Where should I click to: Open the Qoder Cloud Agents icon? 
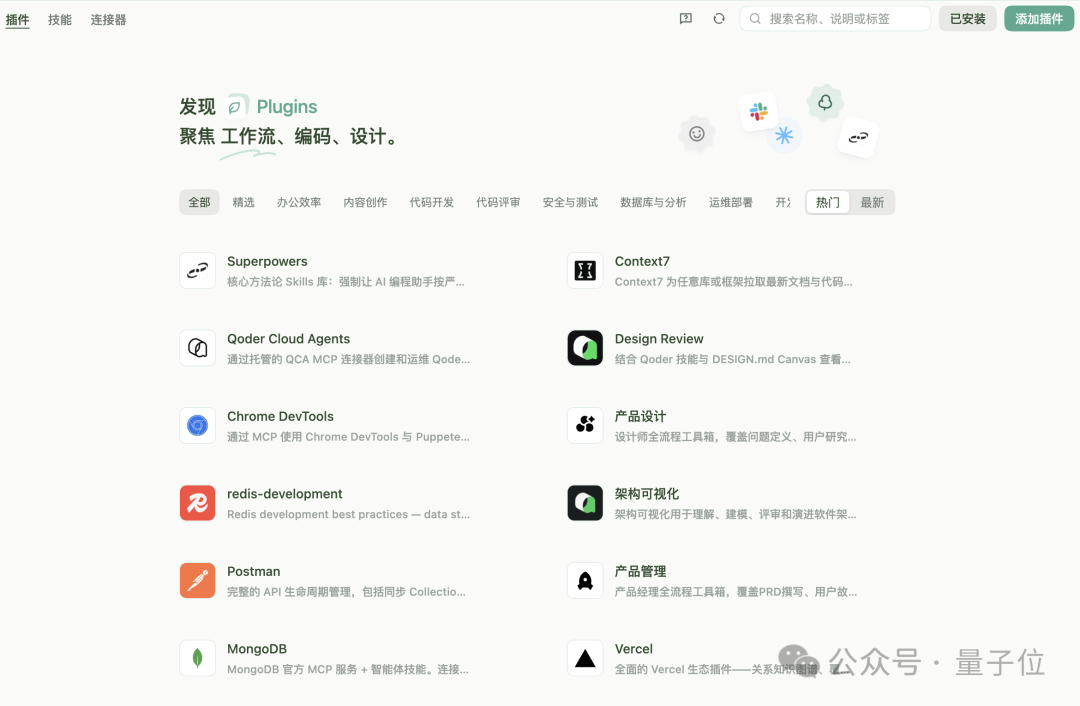click(x=198, y=348)
